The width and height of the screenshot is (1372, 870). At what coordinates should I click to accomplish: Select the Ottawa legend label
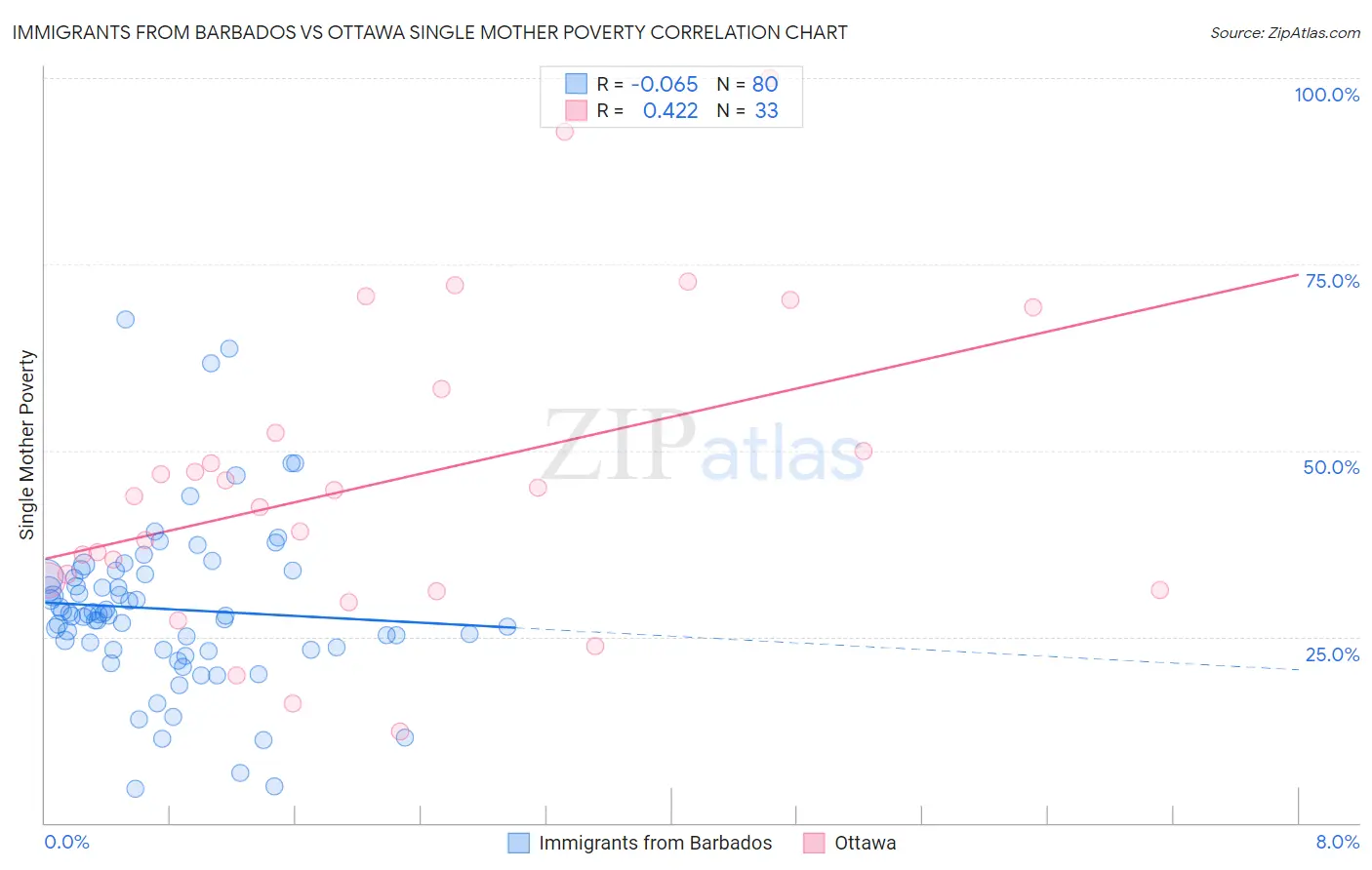(x=865, y=843)
